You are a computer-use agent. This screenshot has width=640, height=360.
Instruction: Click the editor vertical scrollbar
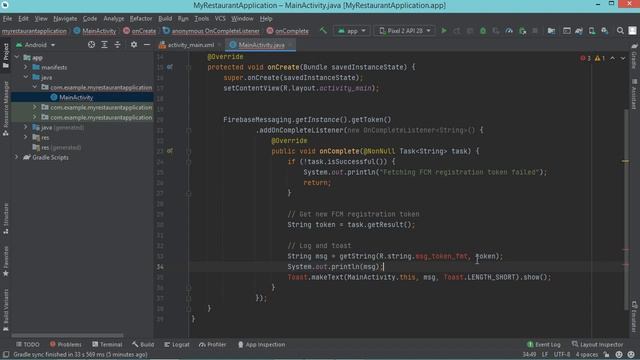626,208
